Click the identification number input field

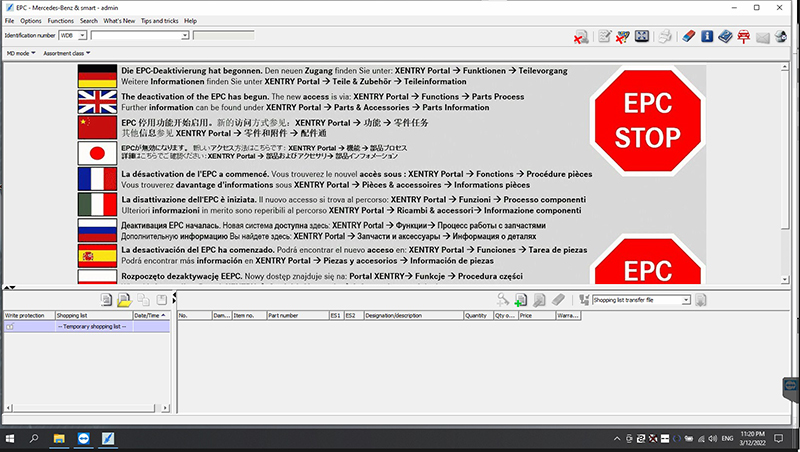point(136,35)
